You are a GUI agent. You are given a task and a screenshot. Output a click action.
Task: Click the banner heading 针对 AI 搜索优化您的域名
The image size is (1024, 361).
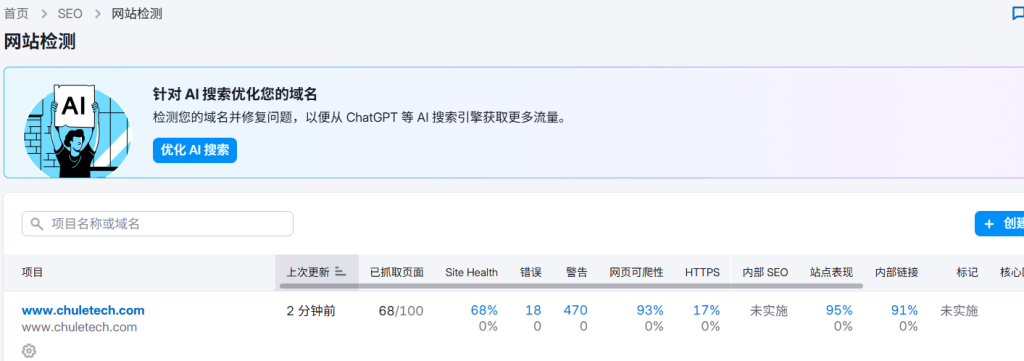235,94
